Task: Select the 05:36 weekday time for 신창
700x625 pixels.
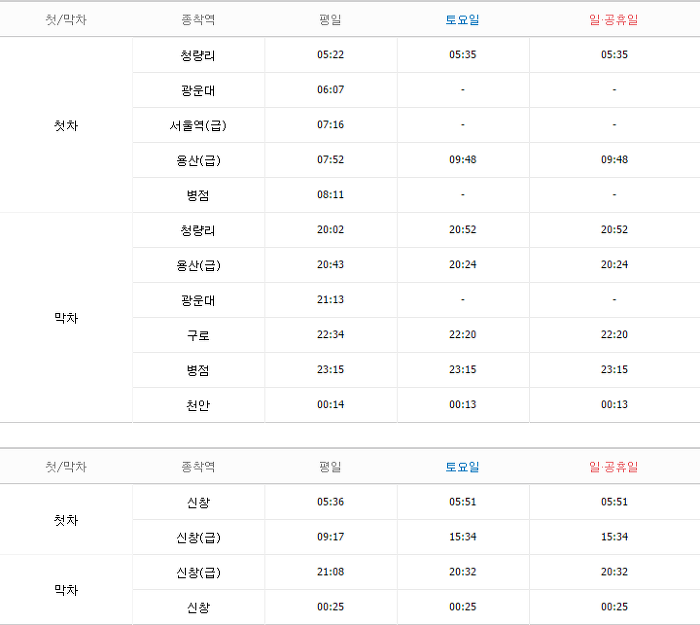Action: tap(330, 502)
